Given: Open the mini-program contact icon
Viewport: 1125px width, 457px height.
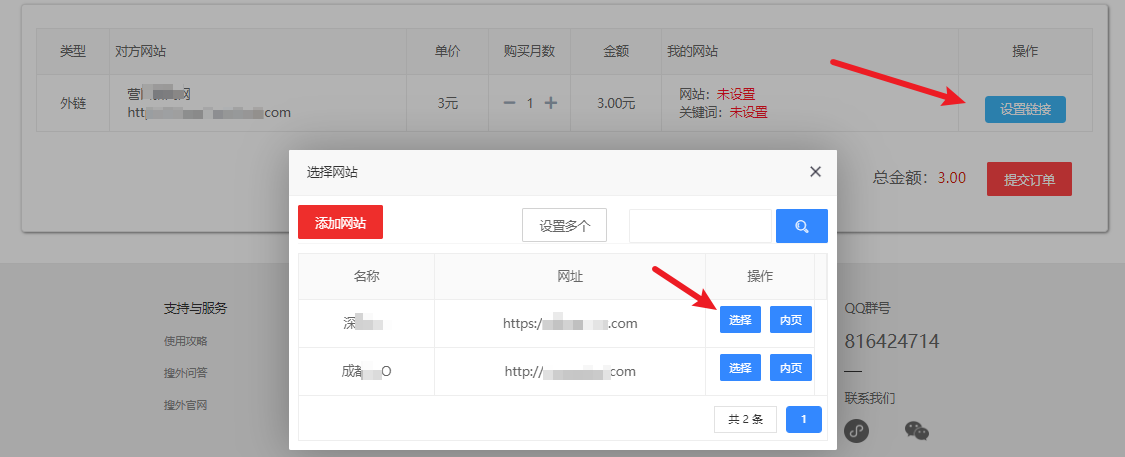Looking at the screenshot, I should click(857, 430).
